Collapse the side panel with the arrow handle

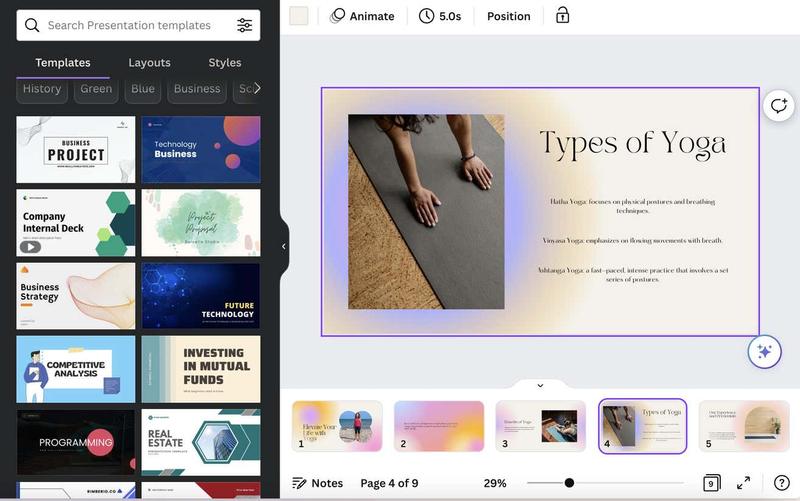pyautogui.click(x=284, y=246)
